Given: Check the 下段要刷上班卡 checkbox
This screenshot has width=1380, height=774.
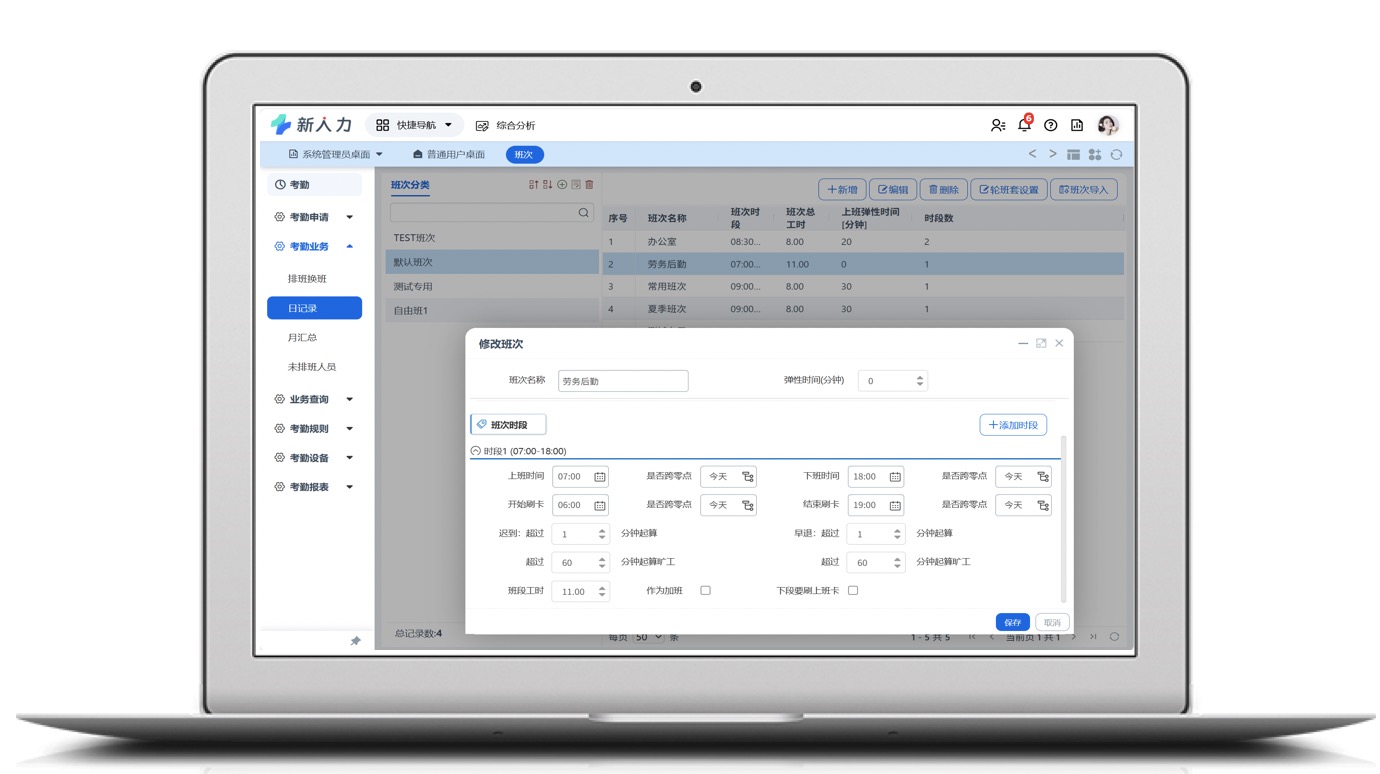Looking at the screenshot, I should 853,591.
